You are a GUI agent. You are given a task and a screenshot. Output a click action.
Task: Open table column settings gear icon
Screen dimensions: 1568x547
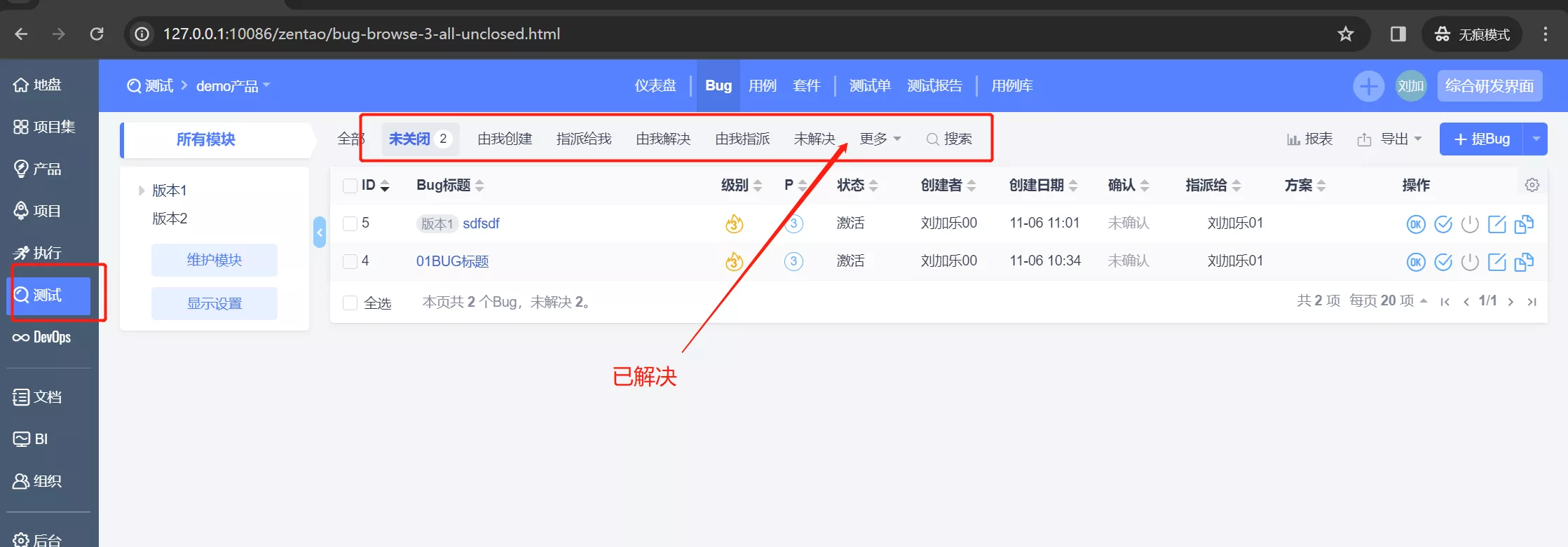[1532, 185]
